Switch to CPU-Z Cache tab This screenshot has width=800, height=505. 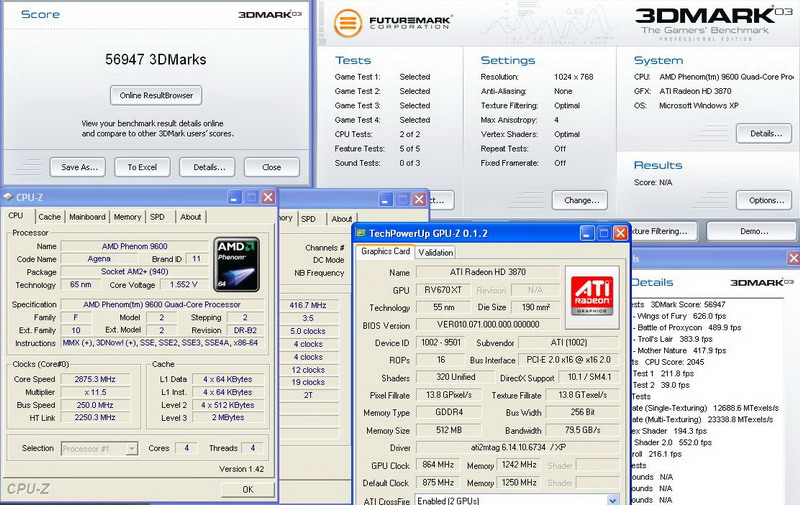(49, 217)
